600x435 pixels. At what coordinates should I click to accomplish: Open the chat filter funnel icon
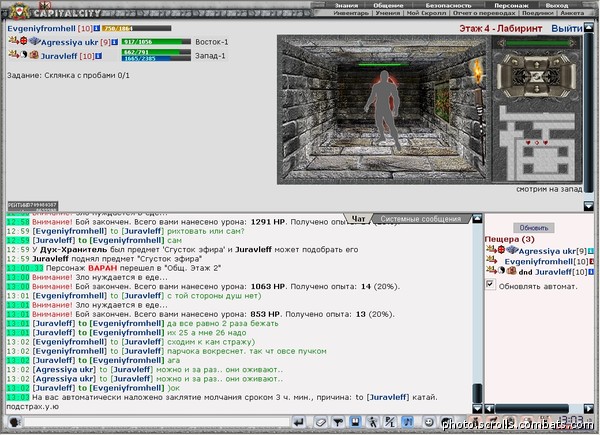[x=338, y=422]
